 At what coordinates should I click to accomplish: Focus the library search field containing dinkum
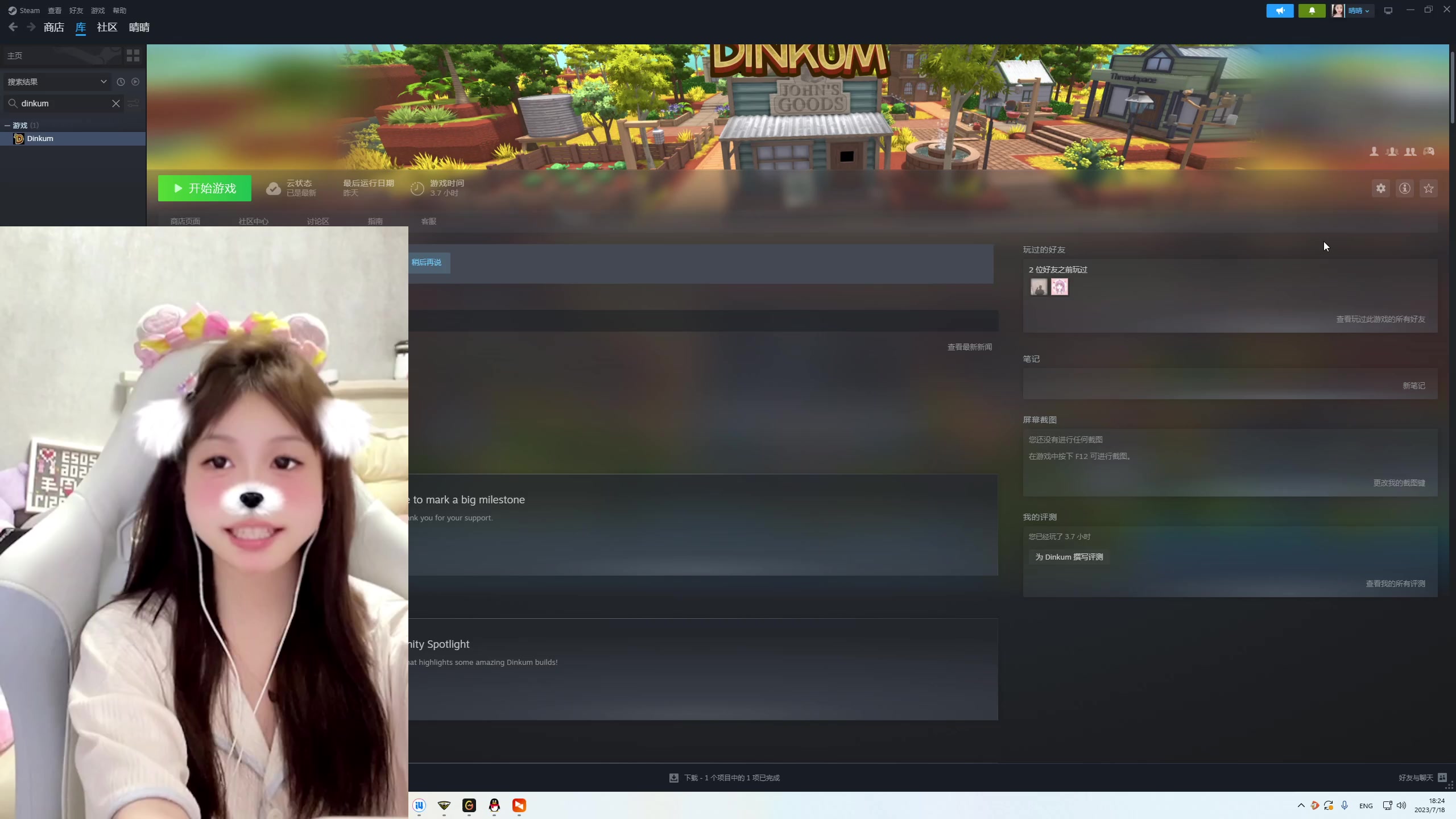64,103
